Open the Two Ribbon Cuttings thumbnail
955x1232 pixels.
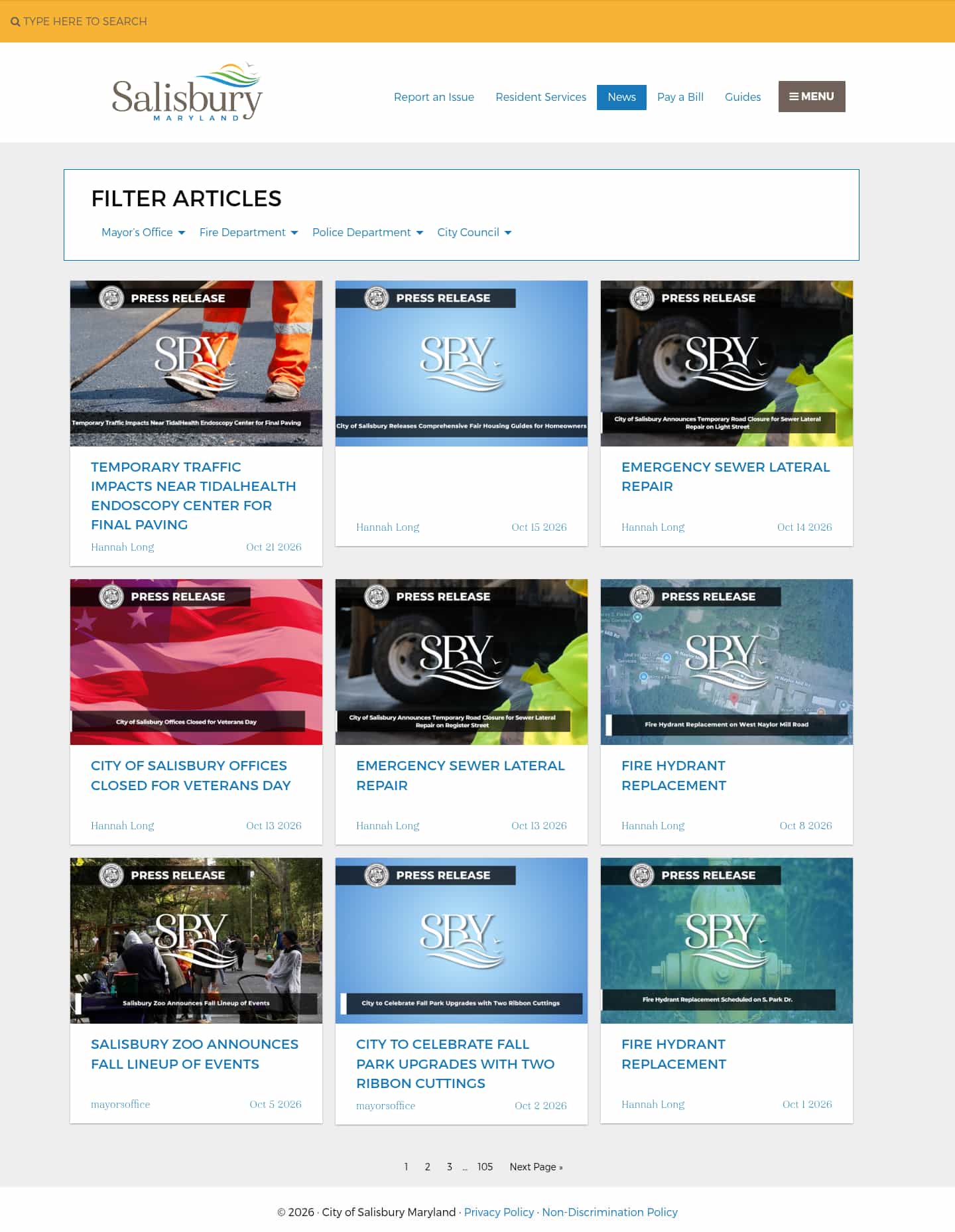coord(462,940)
